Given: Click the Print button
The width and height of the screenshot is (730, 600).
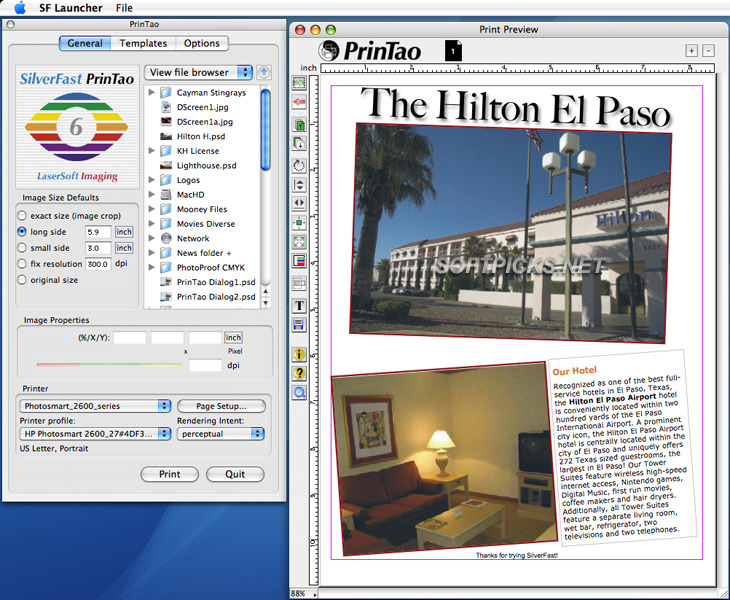Looking at the screenshot, I should 169,474.
